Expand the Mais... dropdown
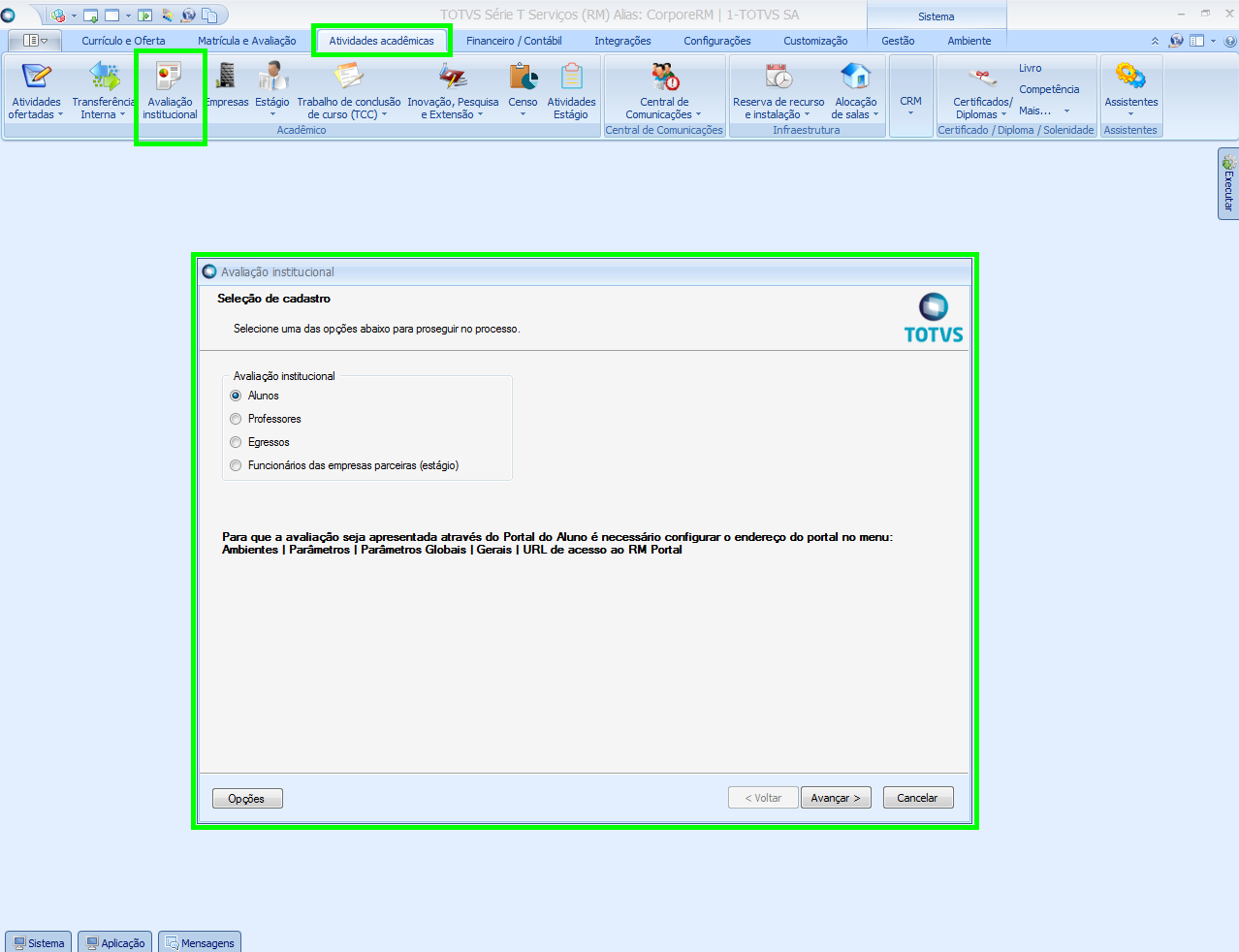Screen dimensions: 1239x952 pos(1066,111)
